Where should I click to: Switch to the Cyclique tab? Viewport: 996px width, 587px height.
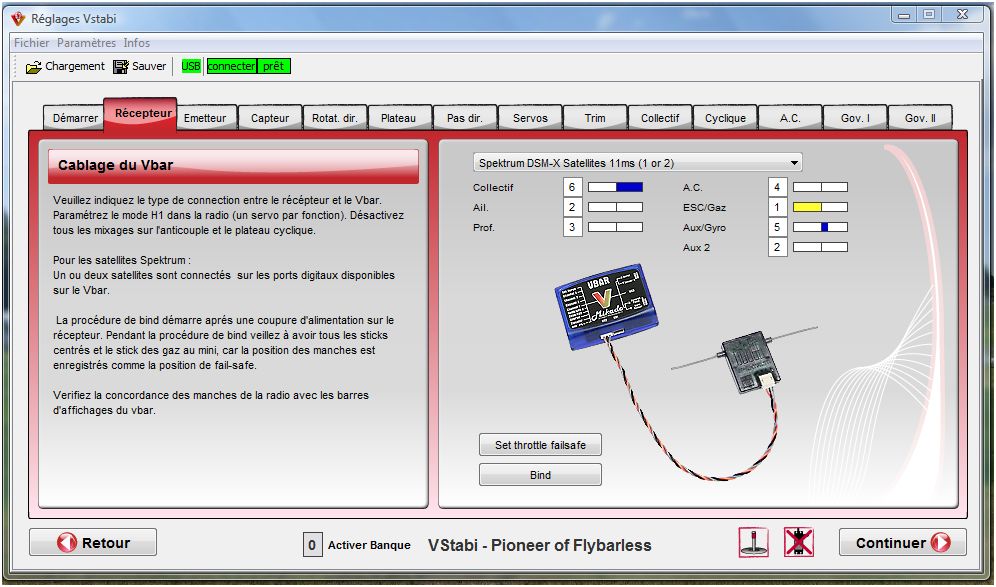[x=725, y=118]
